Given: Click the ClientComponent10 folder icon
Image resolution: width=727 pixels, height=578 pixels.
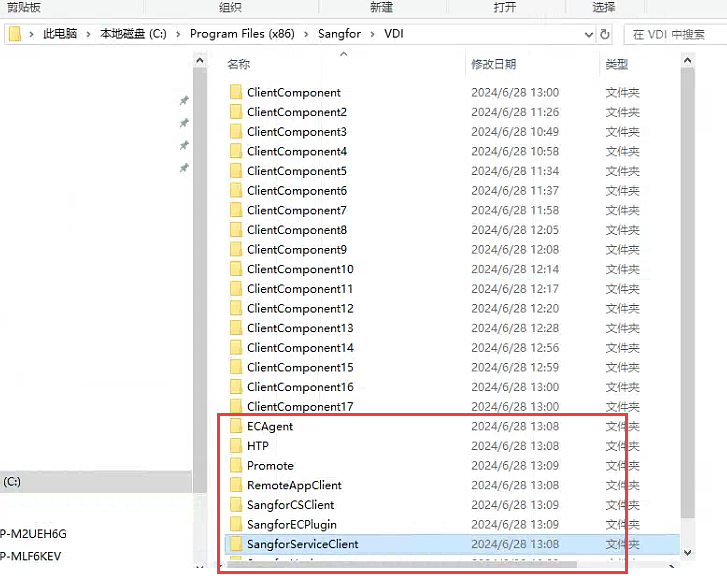Looking at the screenshot, I should click(x=236, y=268).
